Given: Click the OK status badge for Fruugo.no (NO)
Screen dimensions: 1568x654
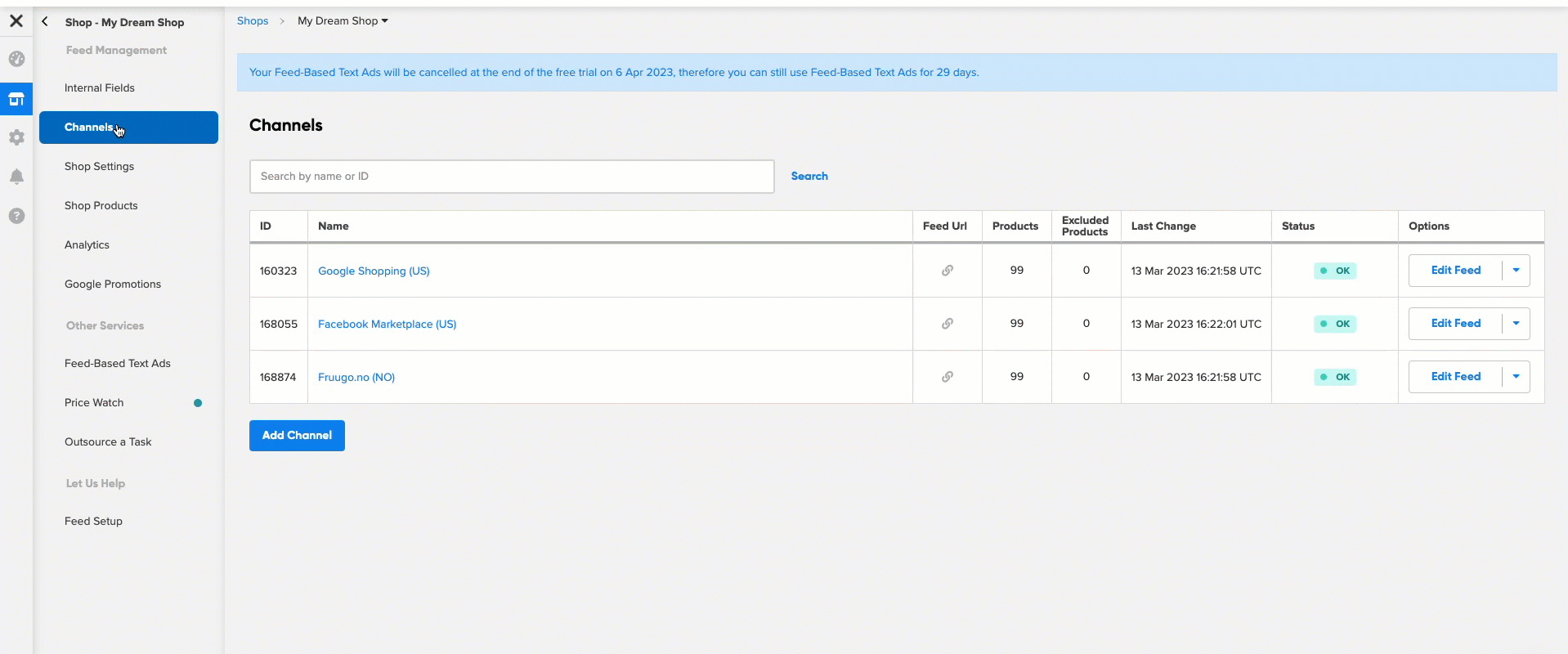Looking at the screenshot, I should [1335, 377].
